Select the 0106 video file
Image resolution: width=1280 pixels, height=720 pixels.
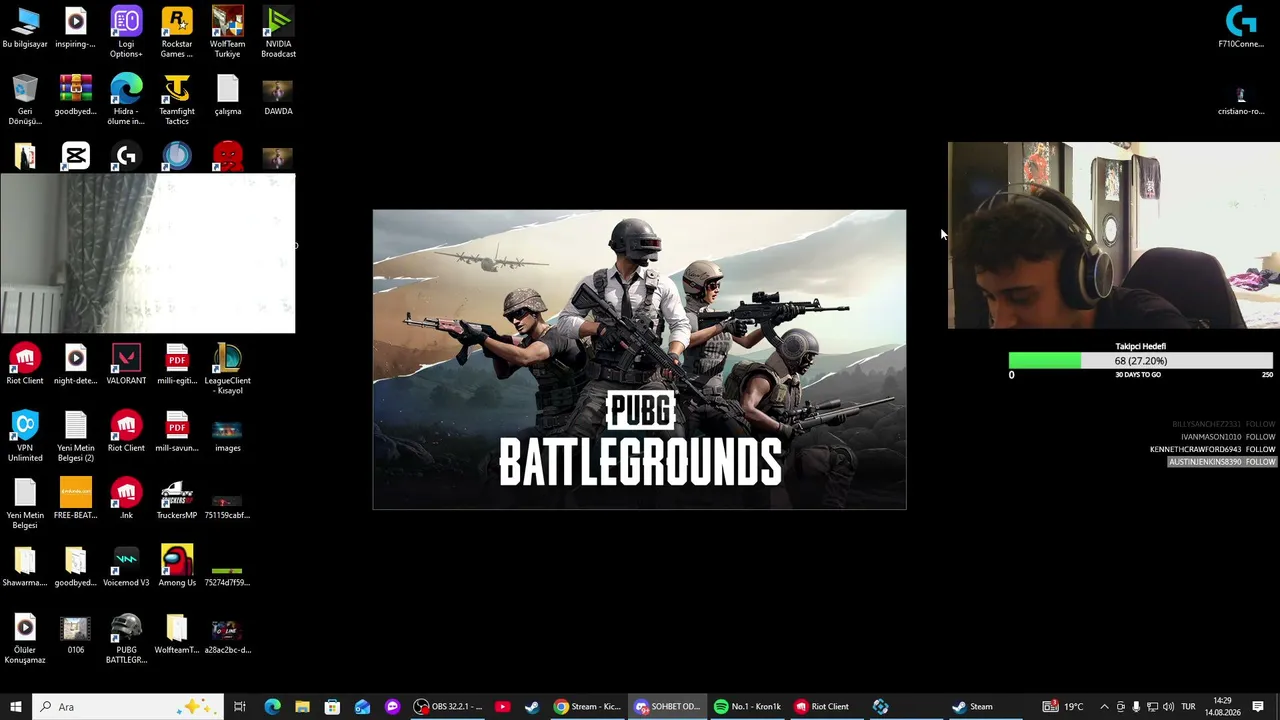coord(76,634)
